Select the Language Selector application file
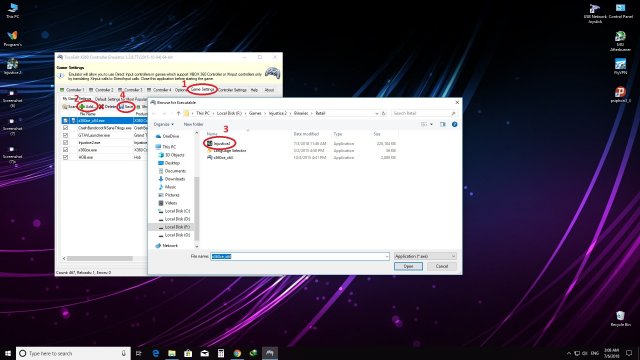Image resolution: width=640 pixels, height=360 pixels. pyautogui.click(x=227, y=151)
